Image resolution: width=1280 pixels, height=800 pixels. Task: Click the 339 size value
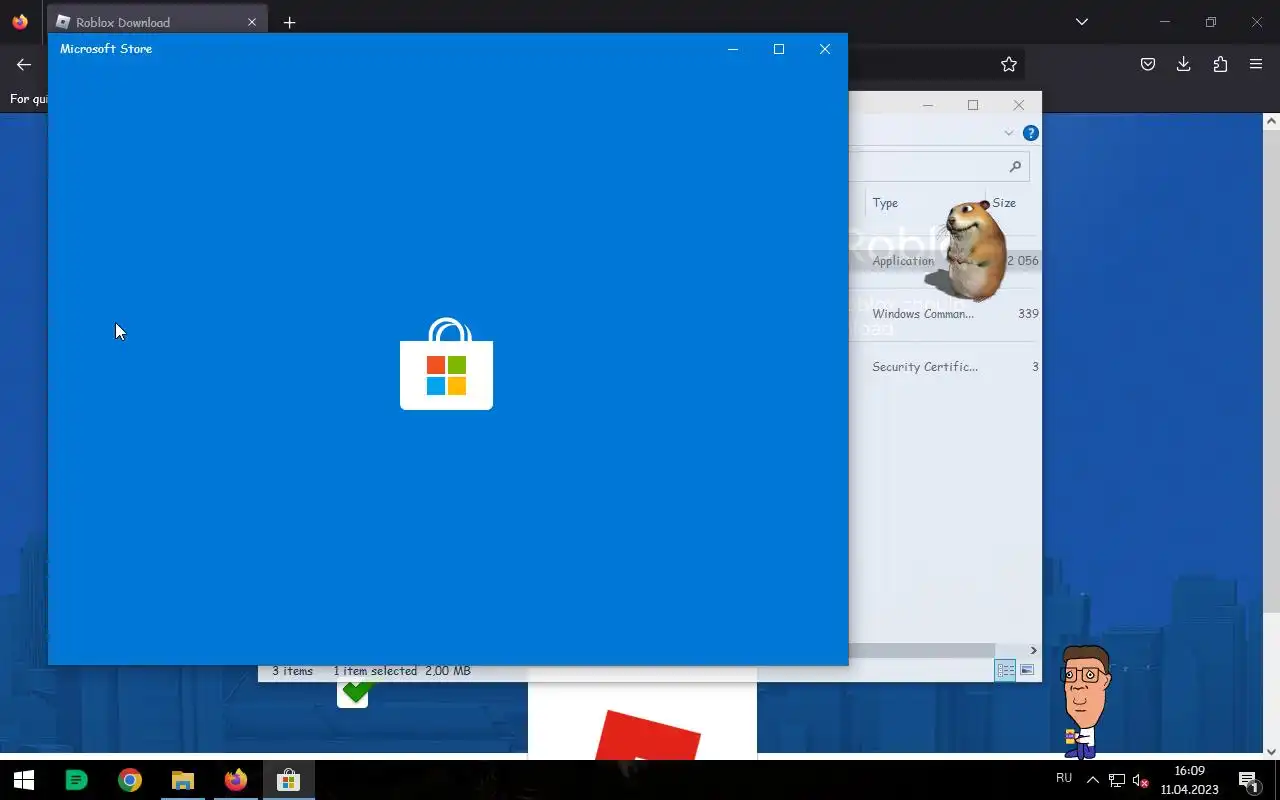pos(1028,314)
